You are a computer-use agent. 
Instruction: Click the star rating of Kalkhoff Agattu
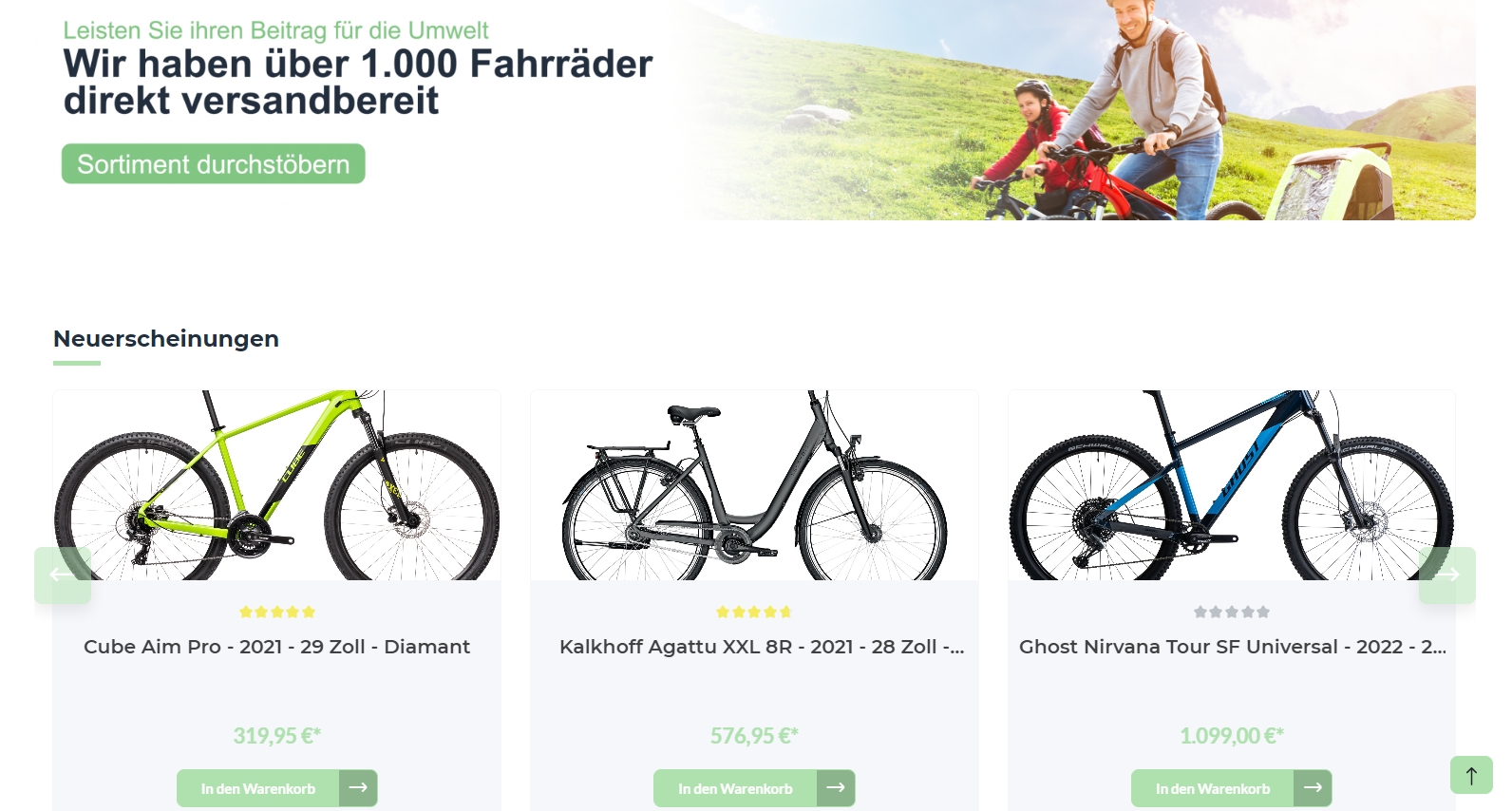[x=754, y=613]
